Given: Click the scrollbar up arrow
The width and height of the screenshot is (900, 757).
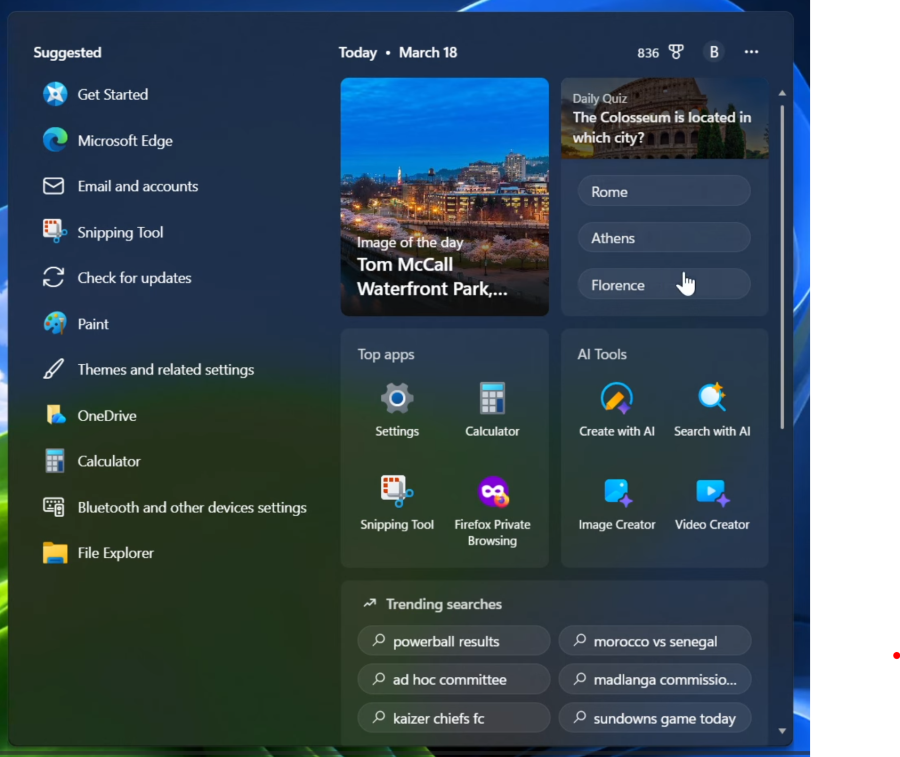Looking at the screenshot, I should point(782,93).
